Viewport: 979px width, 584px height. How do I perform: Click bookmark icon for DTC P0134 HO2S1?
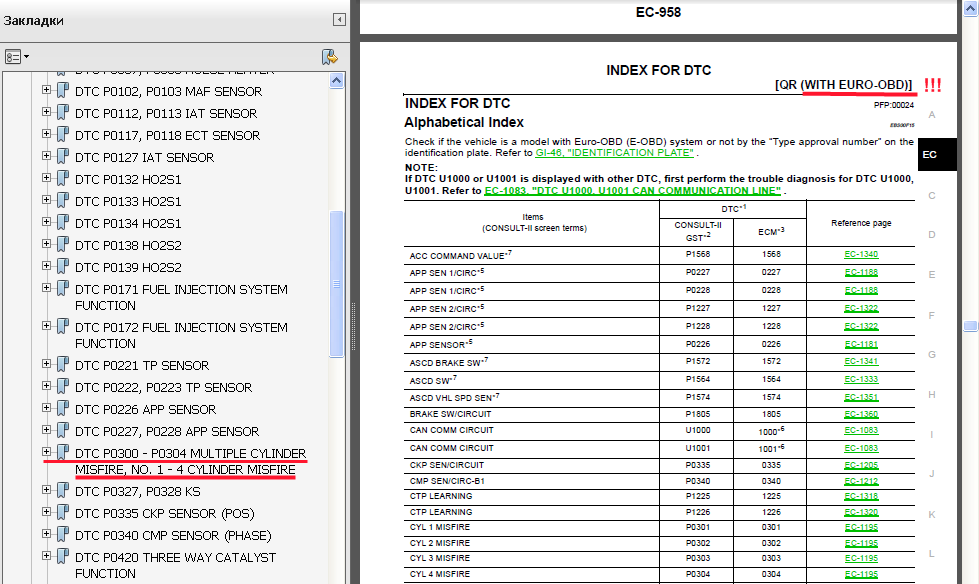pyautogui.click(x=62, y=222)
